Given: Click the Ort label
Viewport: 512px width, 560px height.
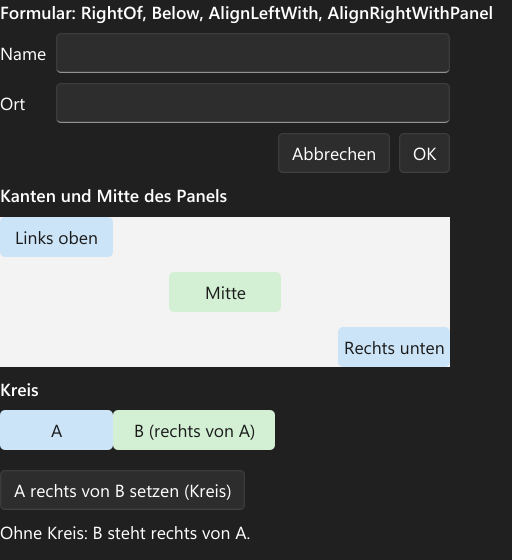Looking at the screenshot, I should tap(13, 104).
